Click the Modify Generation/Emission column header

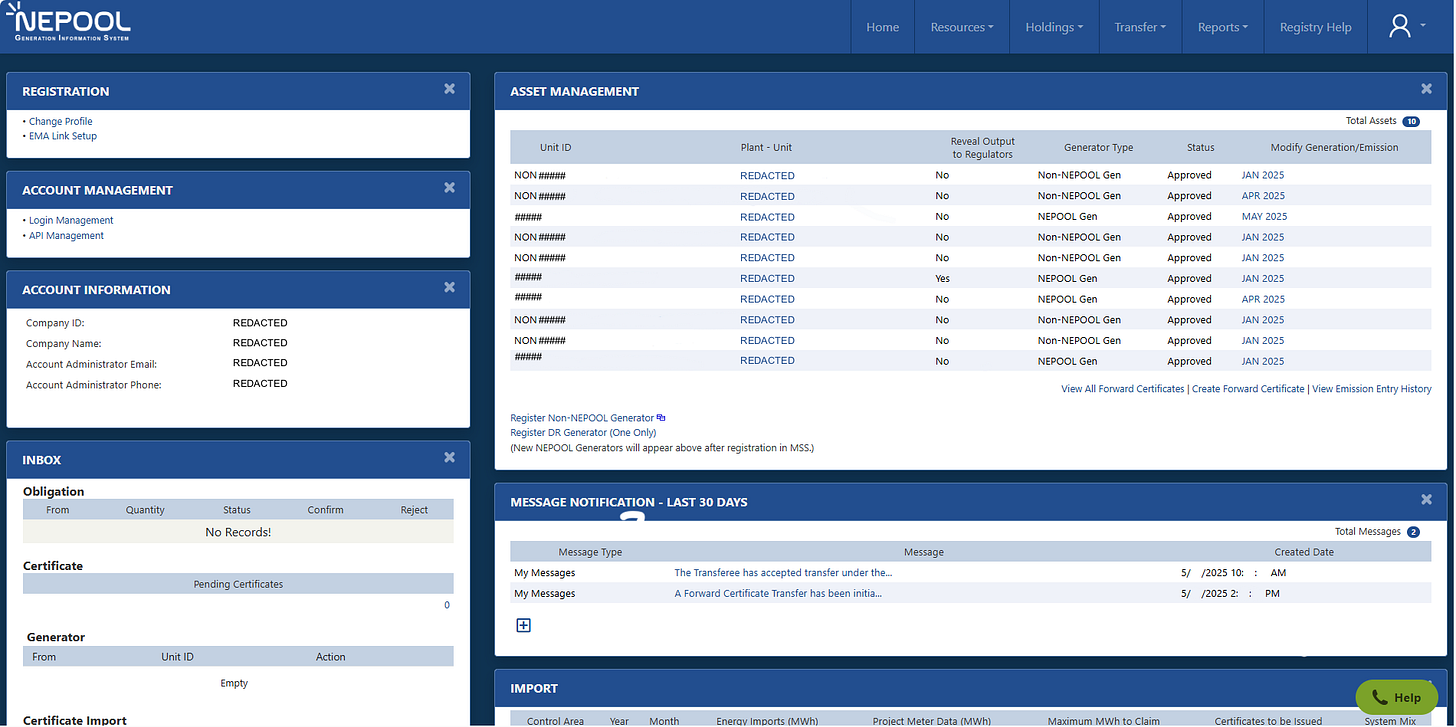(x=1334, y=147)
